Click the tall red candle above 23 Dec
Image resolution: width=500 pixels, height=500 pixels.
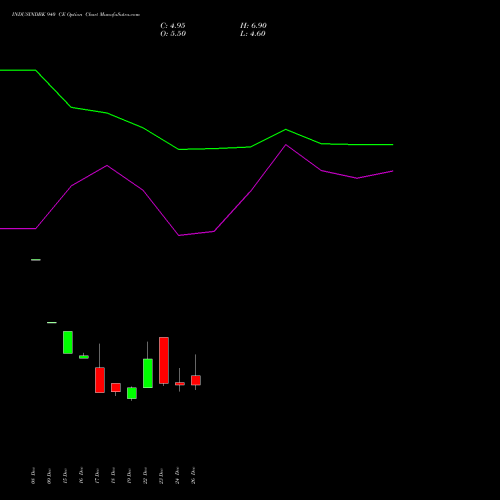click(x=164, y=360)
